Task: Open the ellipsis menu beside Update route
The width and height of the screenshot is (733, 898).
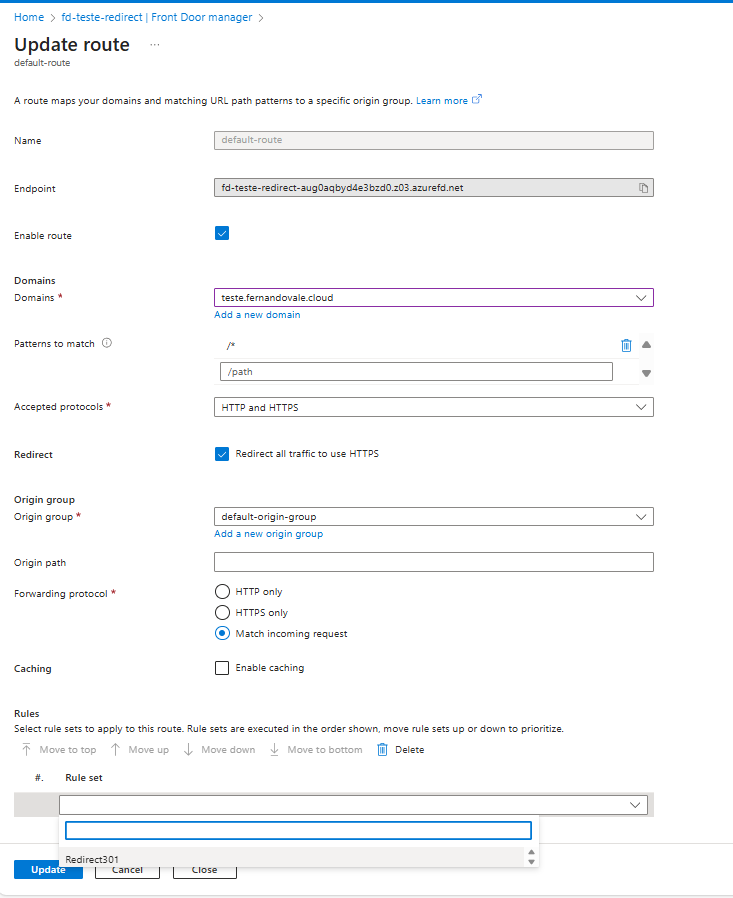Action: coord(155,45)
